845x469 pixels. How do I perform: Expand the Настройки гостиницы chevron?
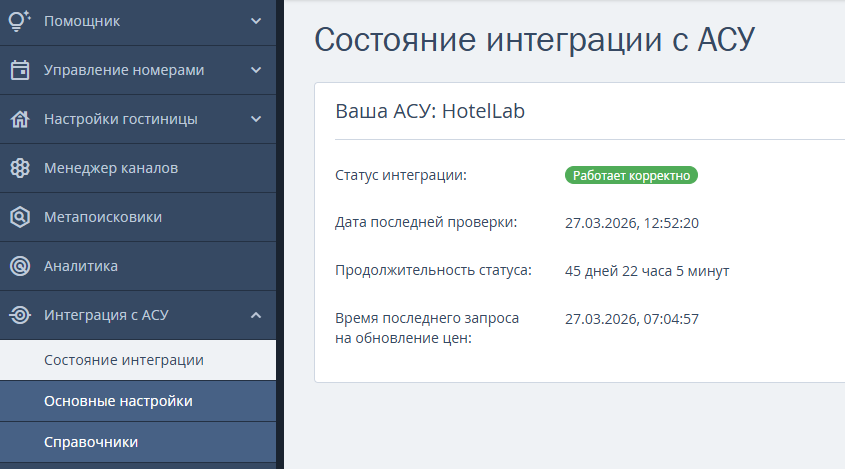tap(256, 119)
